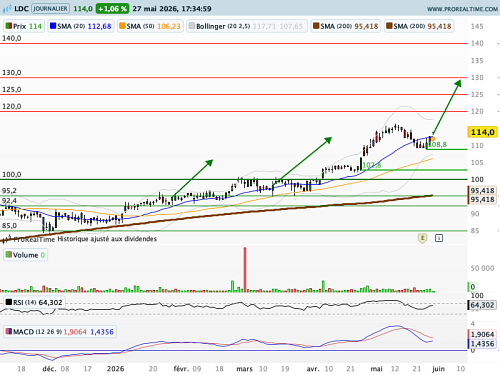Click the yellow 114,0 price tag
The image size is (500, 375).
(482, 132)
